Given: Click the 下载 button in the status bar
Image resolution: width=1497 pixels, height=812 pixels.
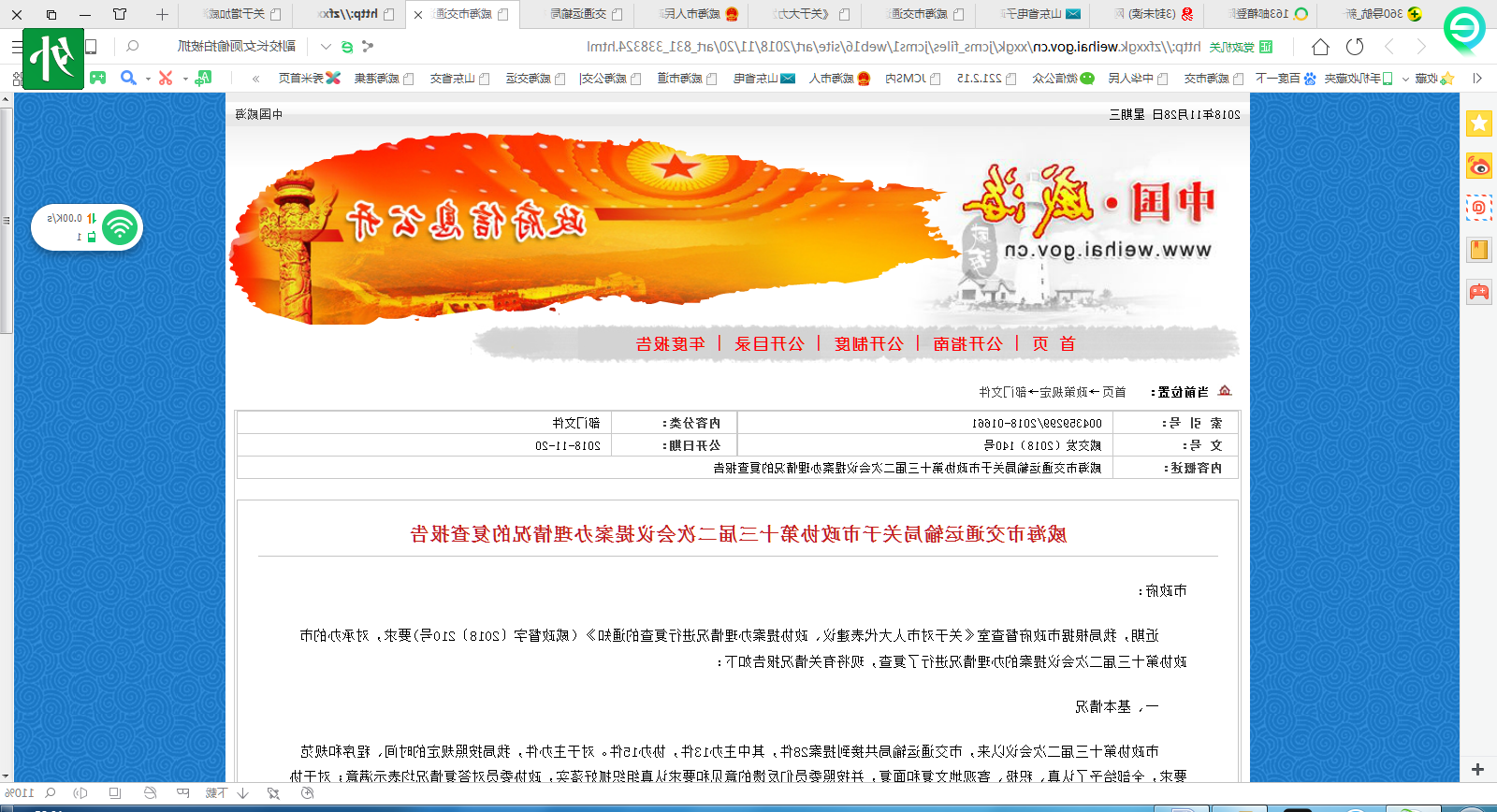Looking at the screenshot, I should [x=216, y=793].
